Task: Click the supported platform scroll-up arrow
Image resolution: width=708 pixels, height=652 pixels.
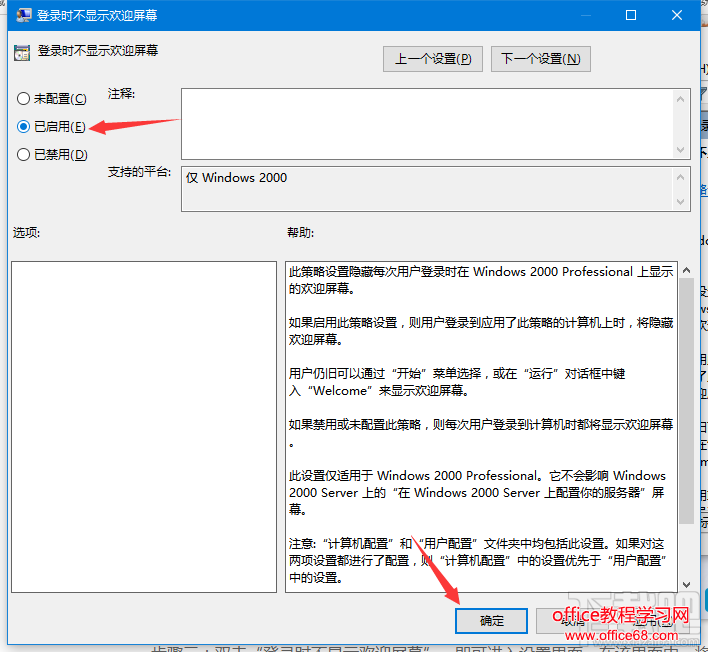Action: pos(680,177)
